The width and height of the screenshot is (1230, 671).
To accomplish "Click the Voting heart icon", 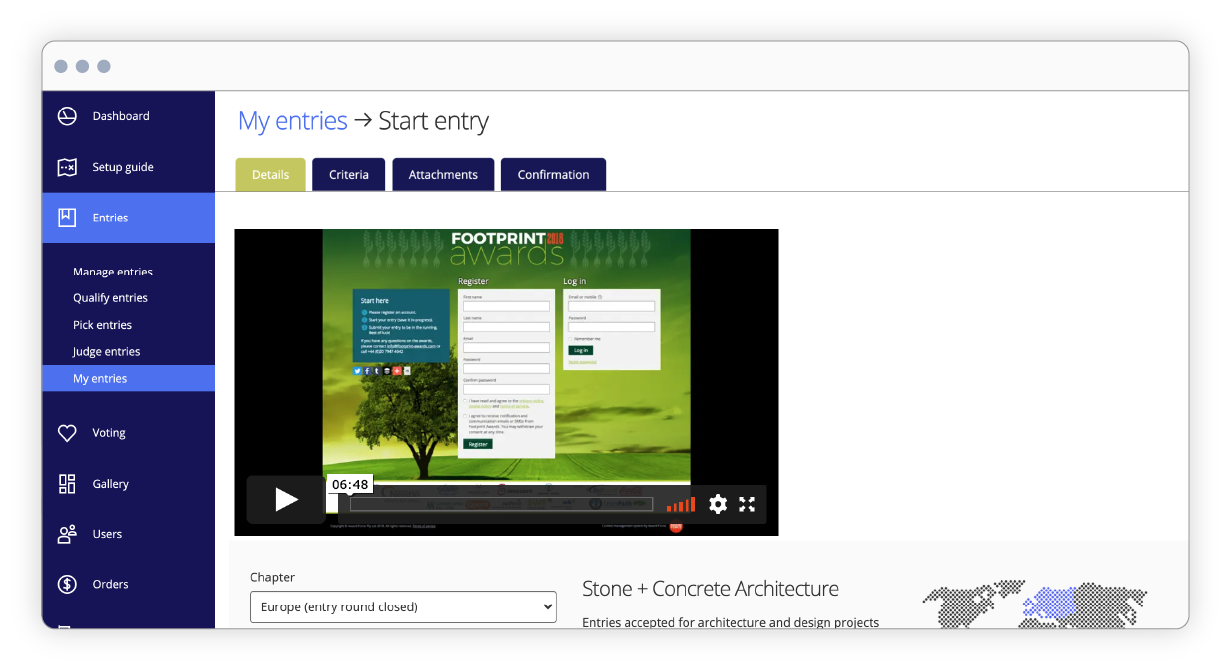I will tap(67, 433).
